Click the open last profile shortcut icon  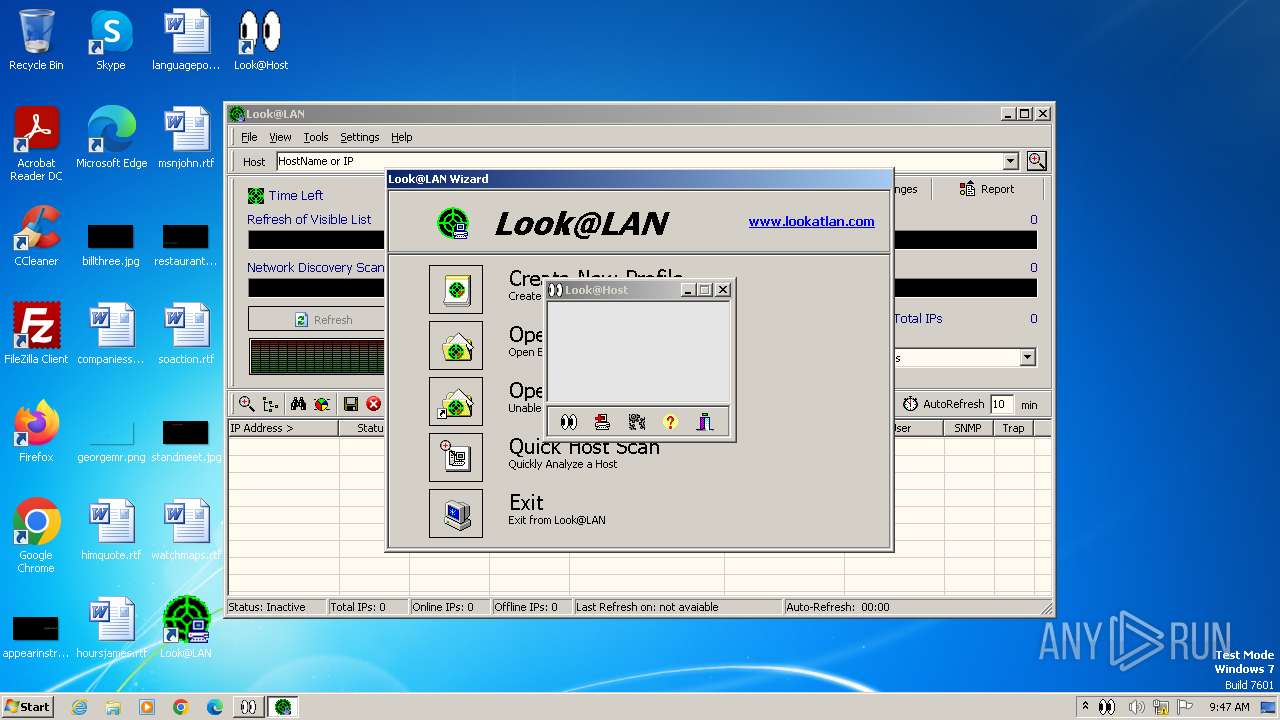tap(456, 401)
